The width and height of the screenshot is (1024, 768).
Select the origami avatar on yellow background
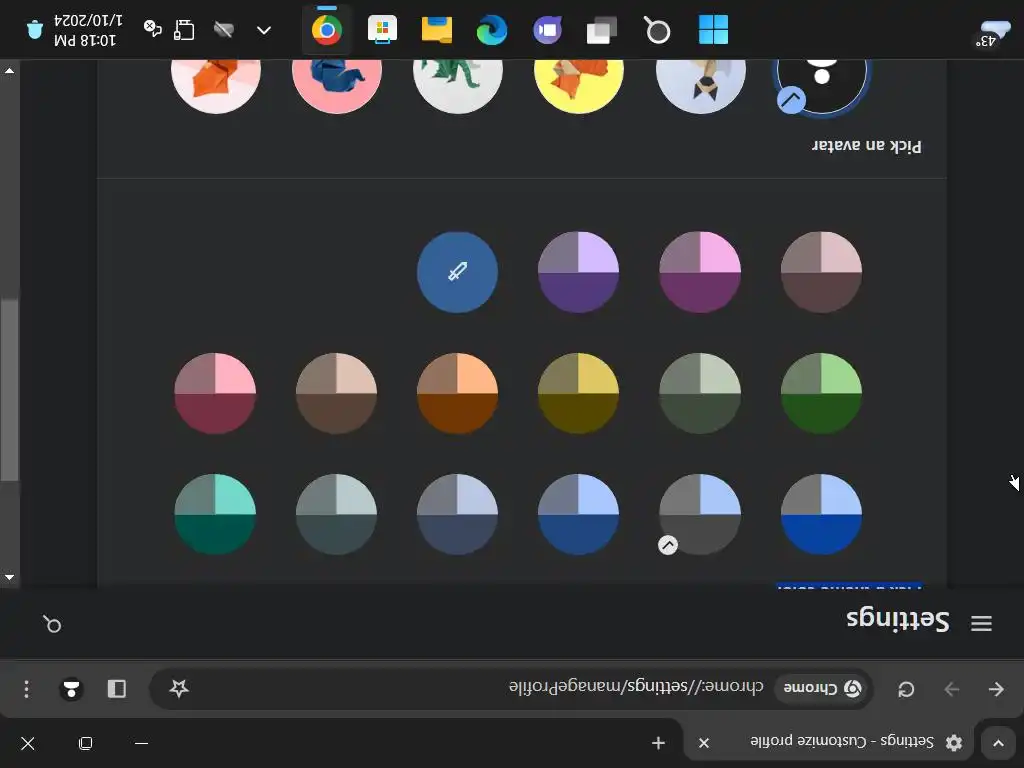[579, 86]
